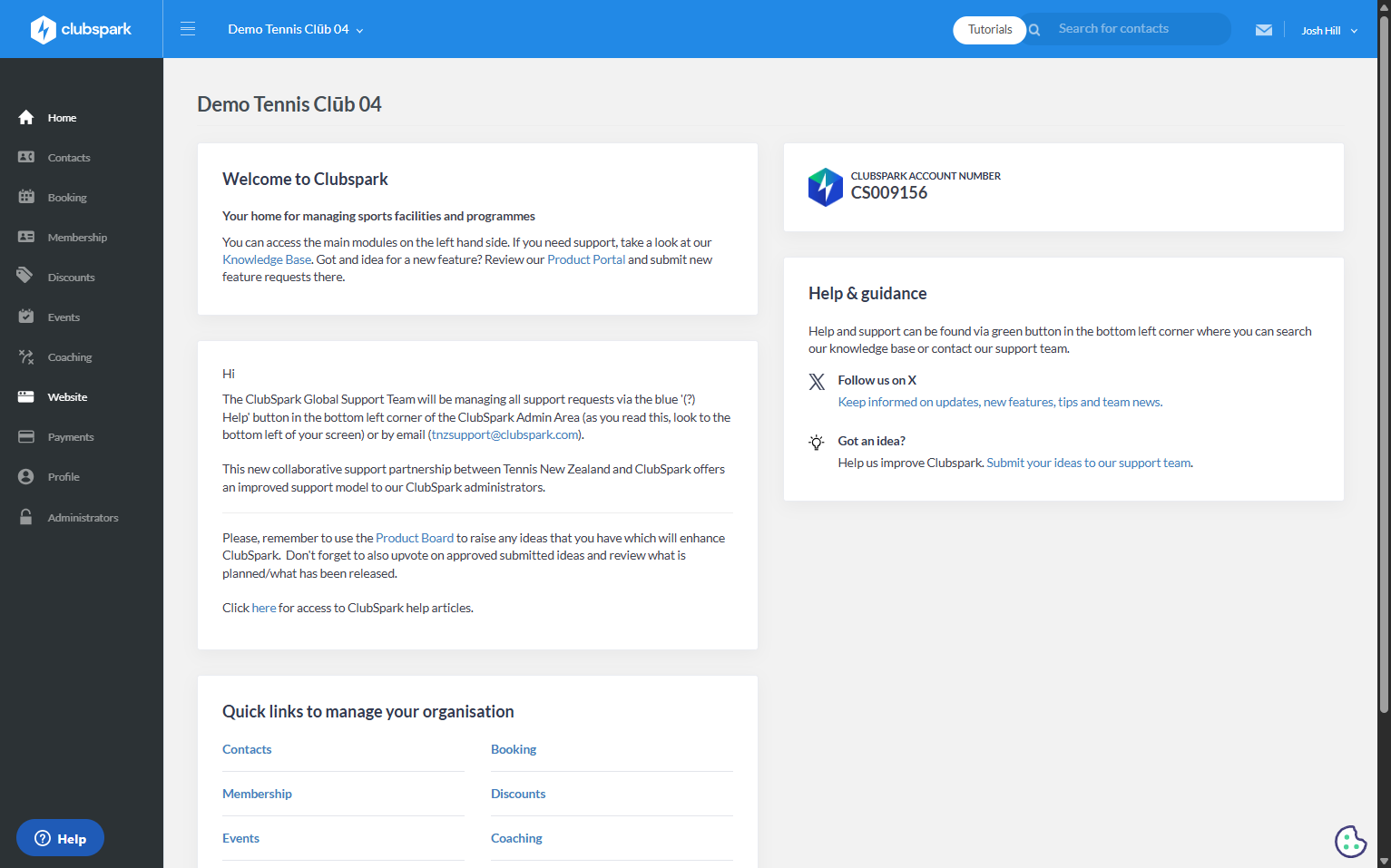Open the Coaching quick link
This screenshot has width=1391, height=868.
516,838
